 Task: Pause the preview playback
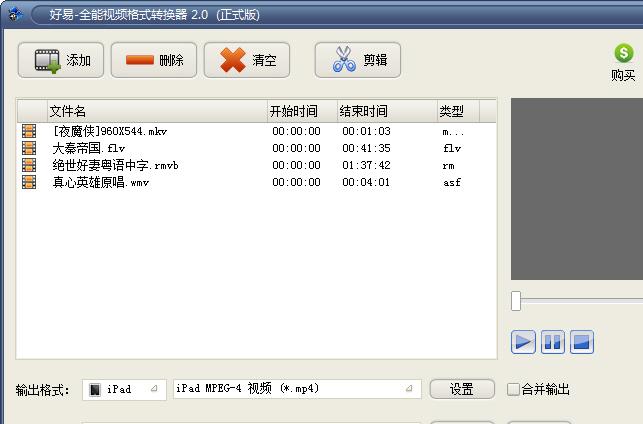tap(552, 342)
